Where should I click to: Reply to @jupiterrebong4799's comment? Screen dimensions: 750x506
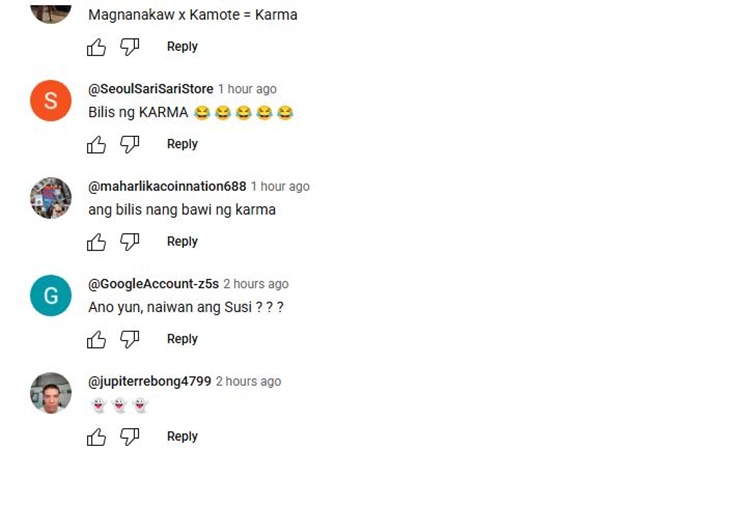[x=182, y=437]
